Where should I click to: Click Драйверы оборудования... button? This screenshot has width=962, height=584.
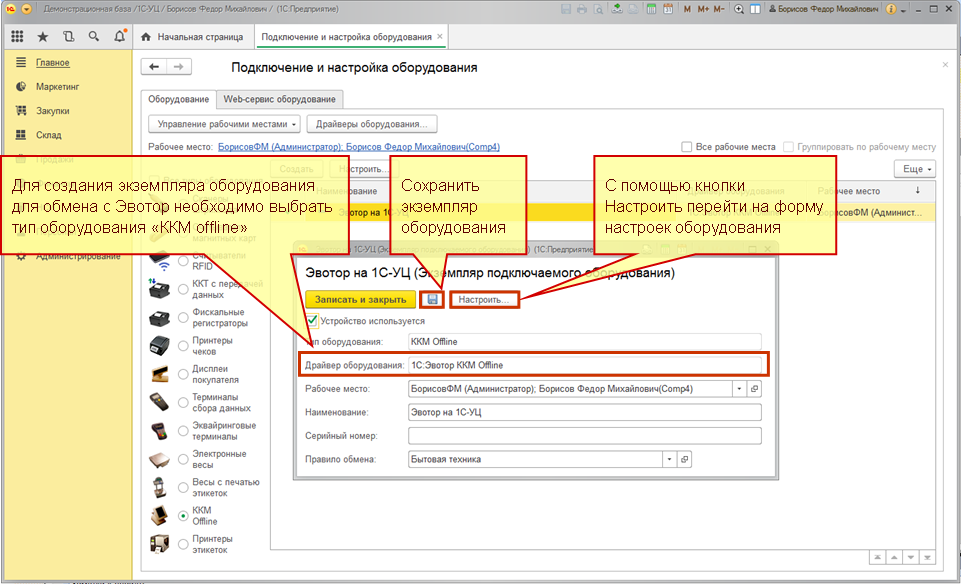tap(372, 124)
